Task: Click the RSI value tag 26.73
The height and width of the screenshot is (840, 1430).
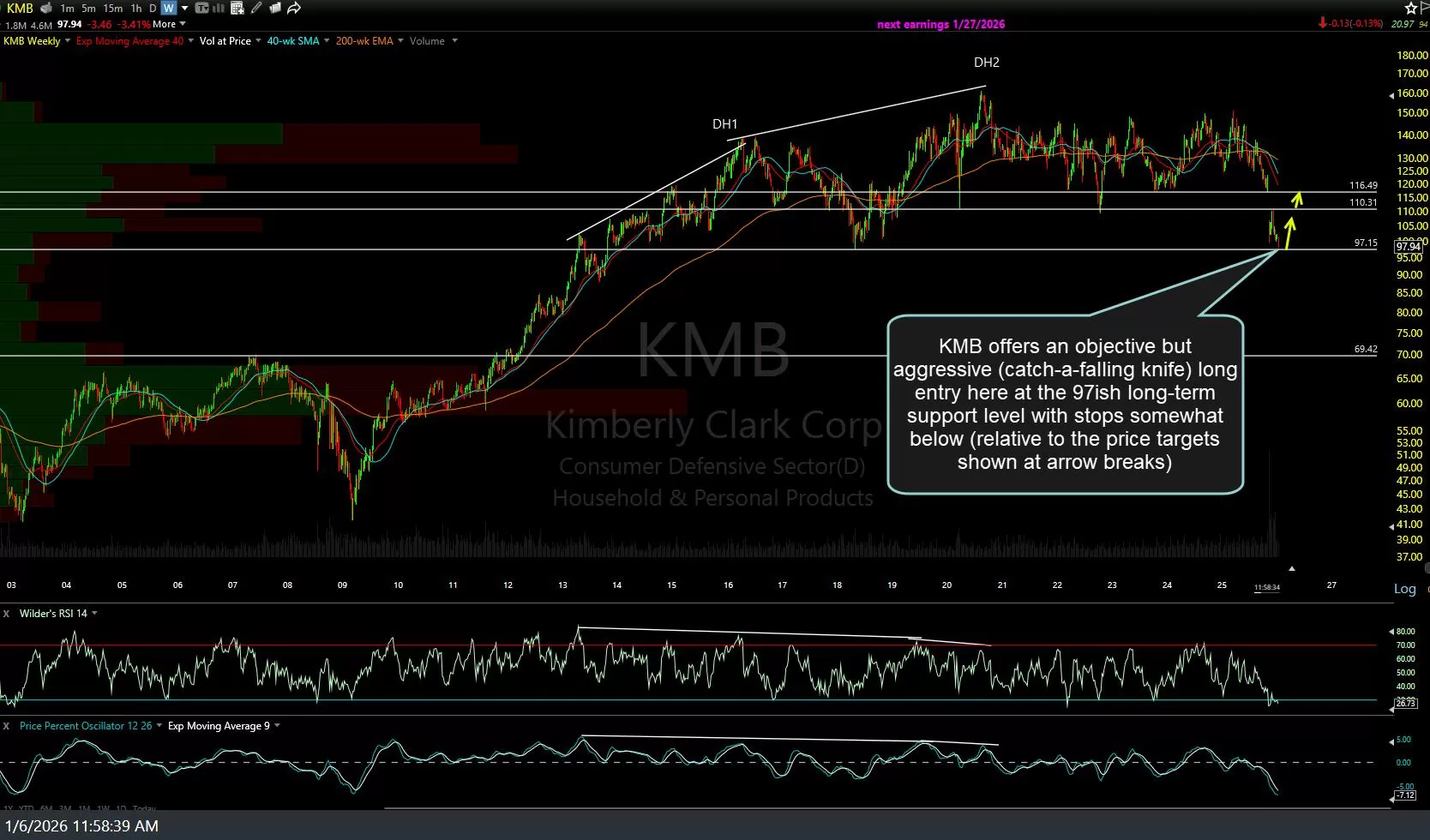Action: click(x=1406, y=703)
